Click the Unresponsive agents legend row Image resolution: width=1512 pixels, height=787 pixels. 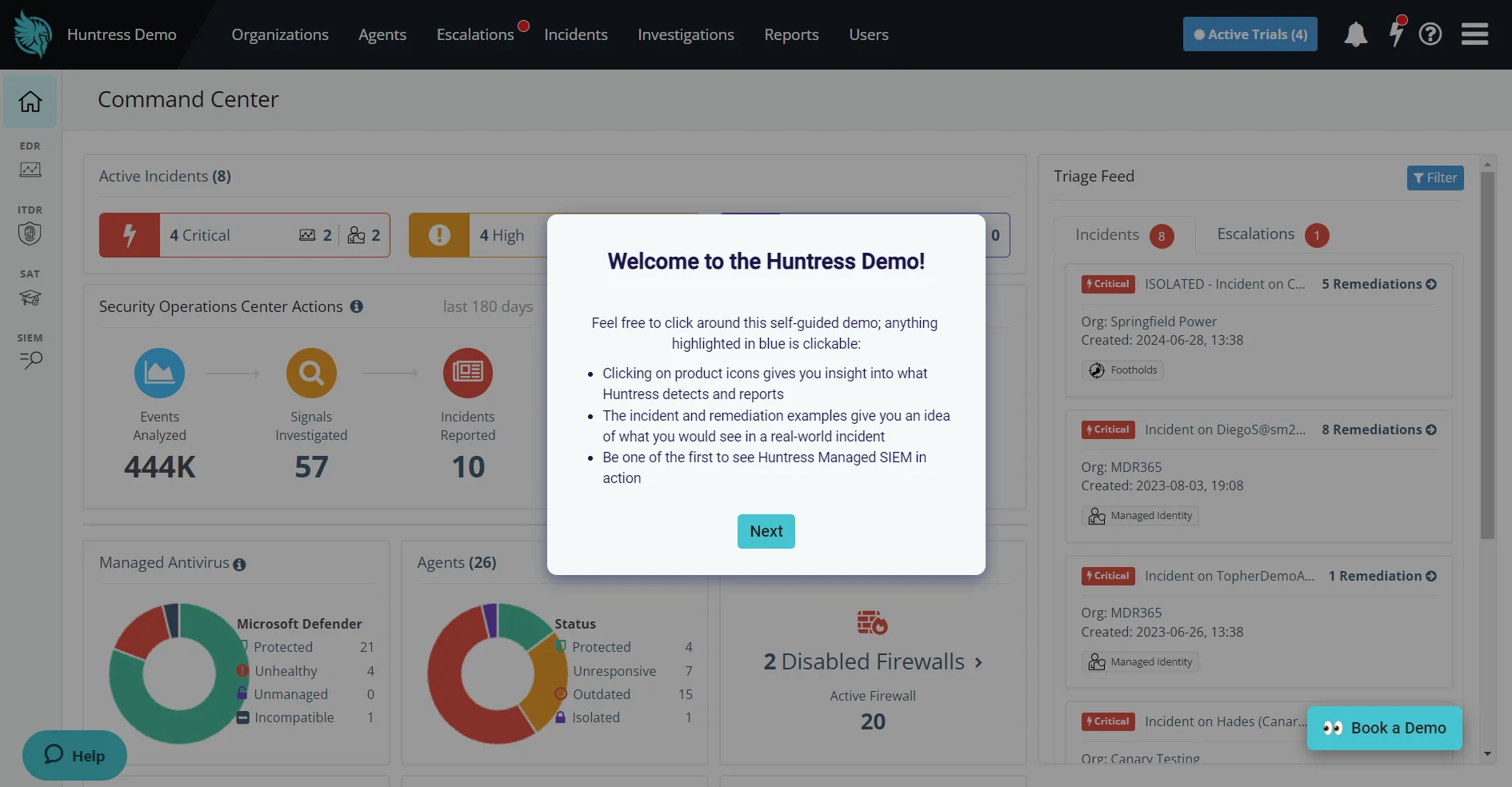pos(624,671)
